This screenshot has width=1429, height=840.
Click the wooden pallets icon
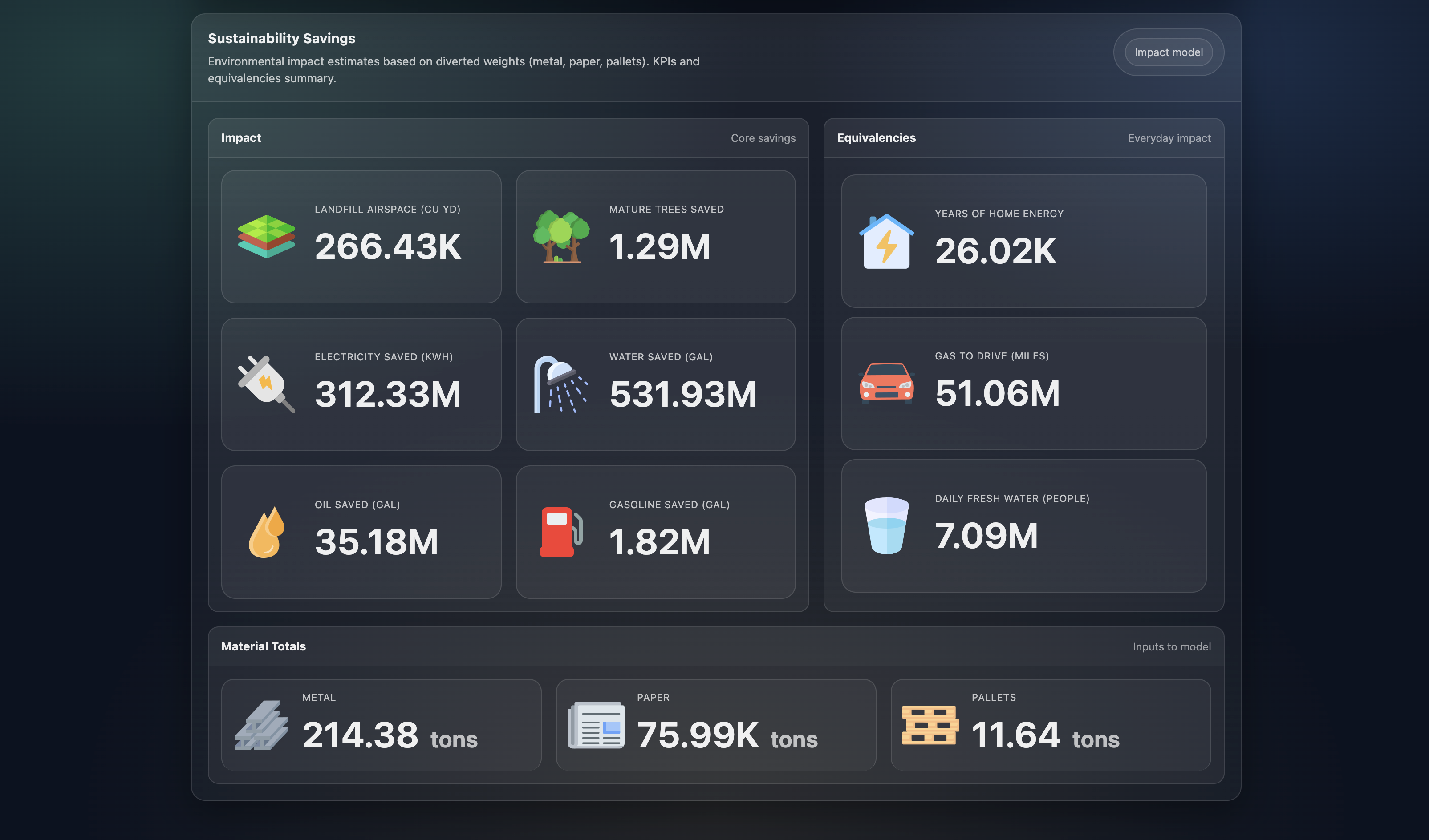click(x=930, y=725)
